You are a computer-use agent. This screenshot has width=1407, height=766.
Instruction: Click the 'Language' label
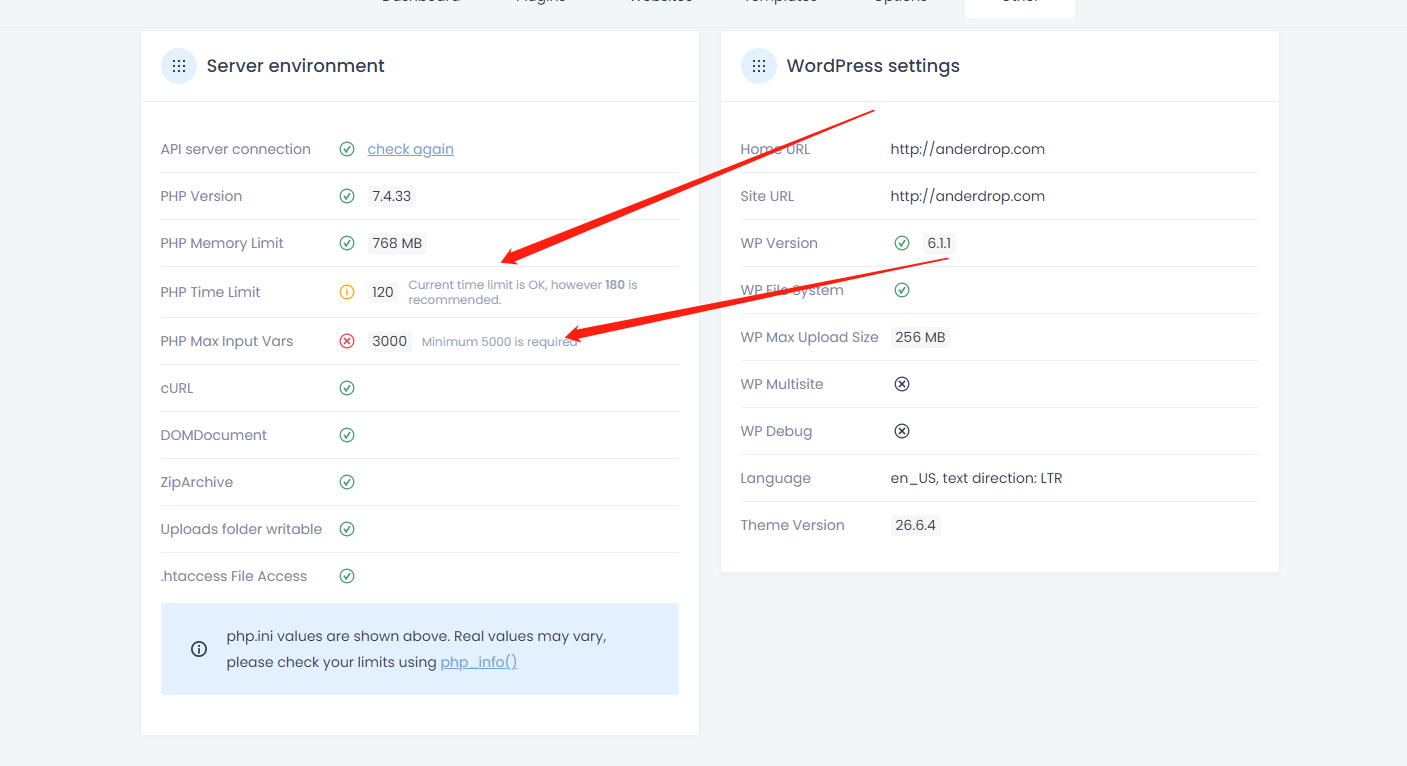click(775, 478)
